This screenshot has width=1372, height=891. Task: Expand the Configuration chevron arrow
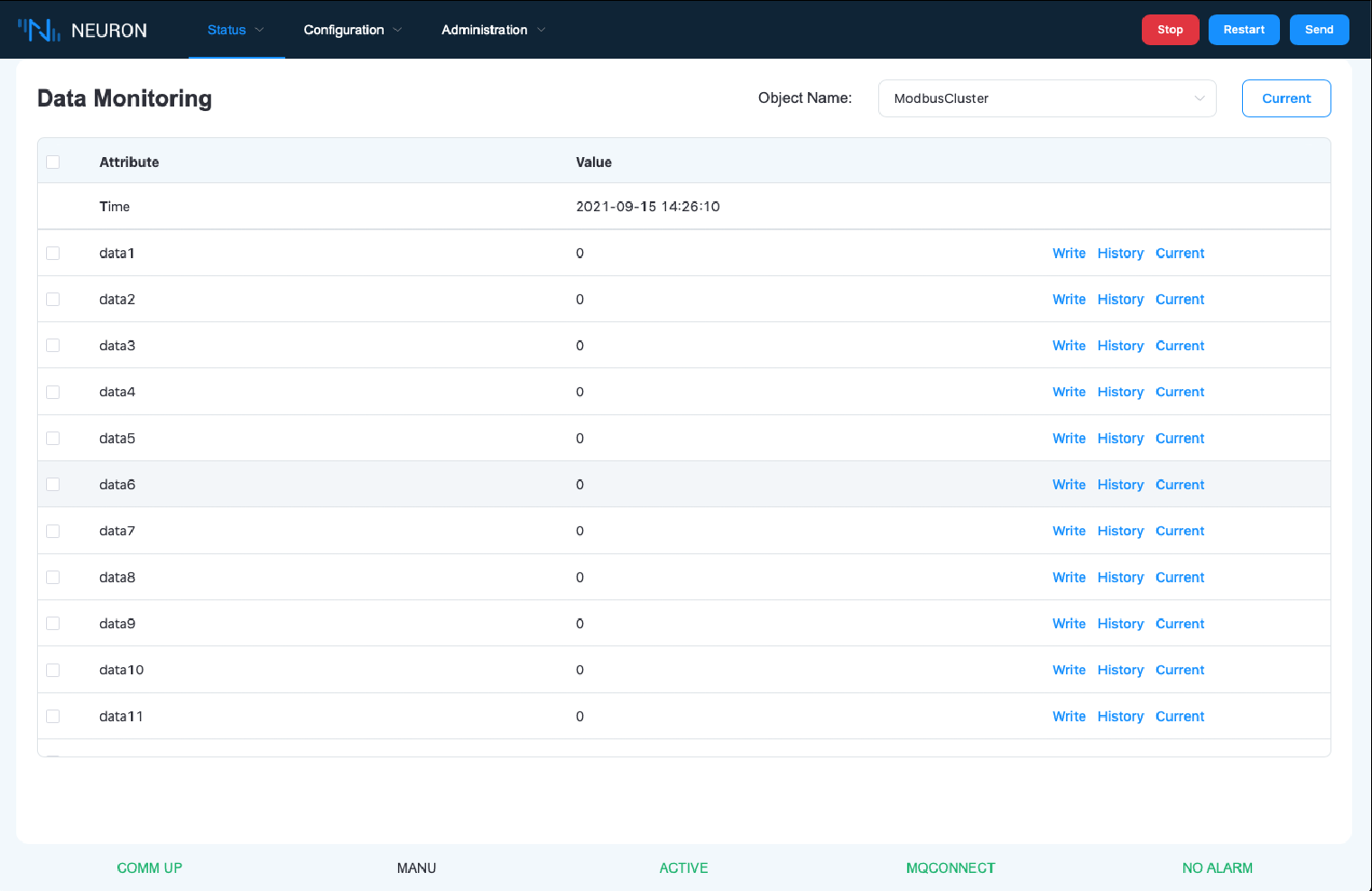click(x=397, y=30)
